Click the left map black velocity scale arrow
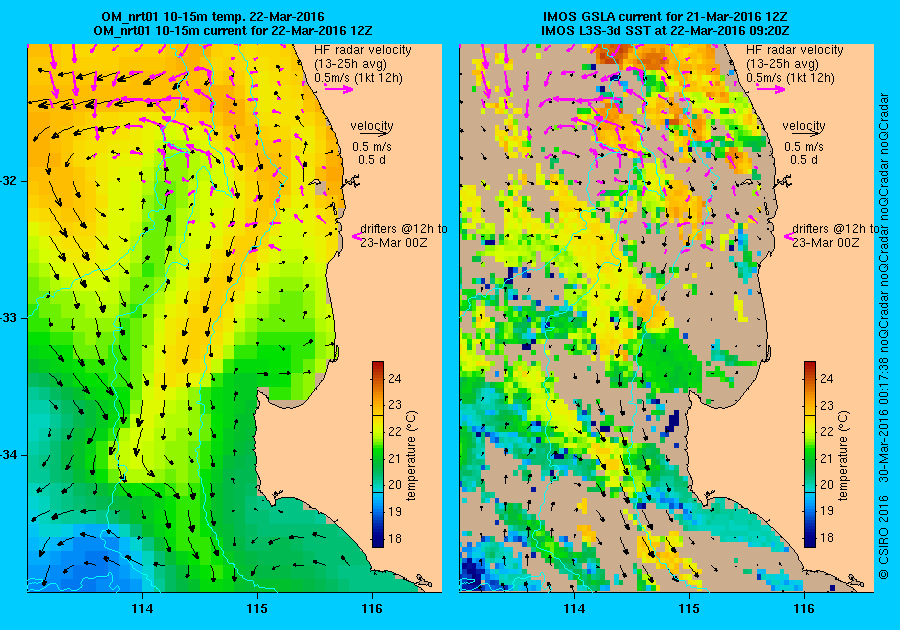This screenshot has width=900, height=630. [x=372, y=133]
